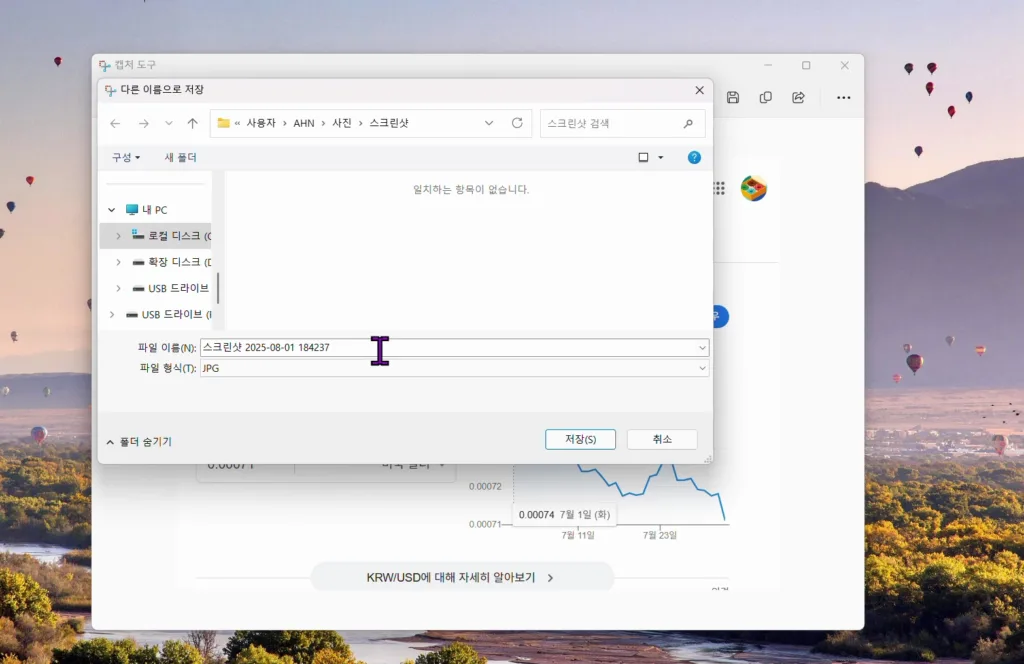Image resolution: width=1024 pixels, height=664 pixels.
Task: Click the copy icon in 캡처 도구 toolbar
Action: 765,97
